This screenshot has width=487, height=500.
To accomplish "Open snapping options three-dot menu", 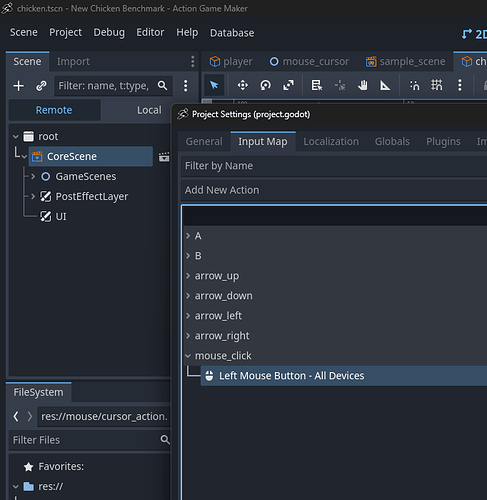I will pyautogui.click(x=460, y=85).
